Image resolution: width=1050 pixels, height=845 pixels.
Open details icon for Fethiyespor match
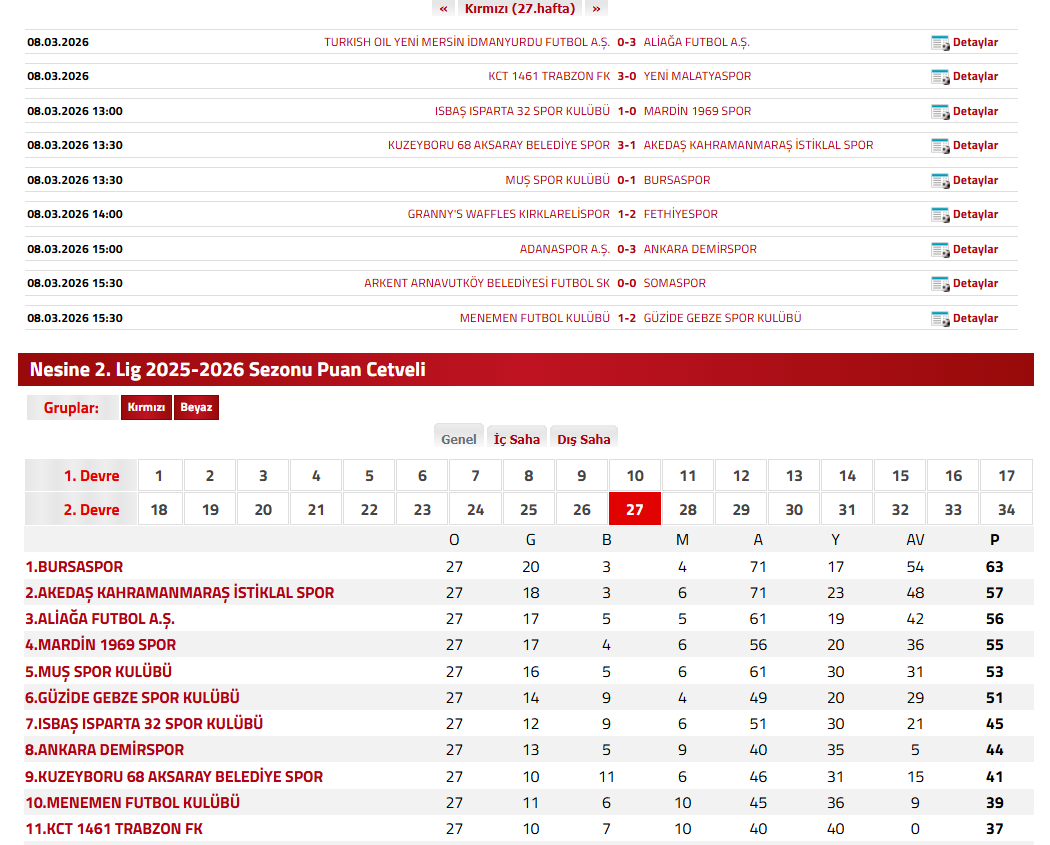click(x=939, y=215)
